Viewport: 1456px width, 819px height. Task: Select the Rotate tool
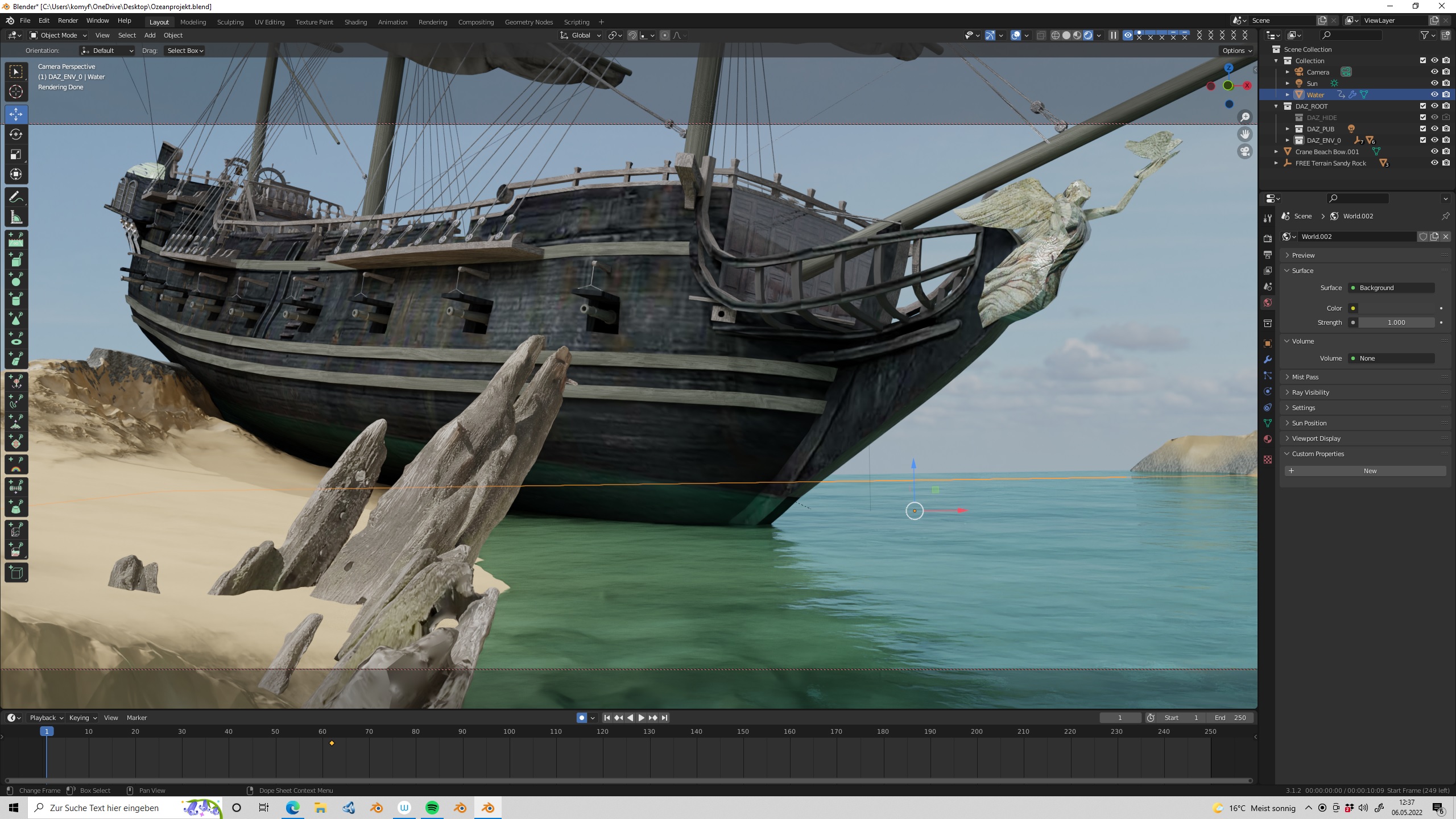pyautogui.click(x=16, y=134)
